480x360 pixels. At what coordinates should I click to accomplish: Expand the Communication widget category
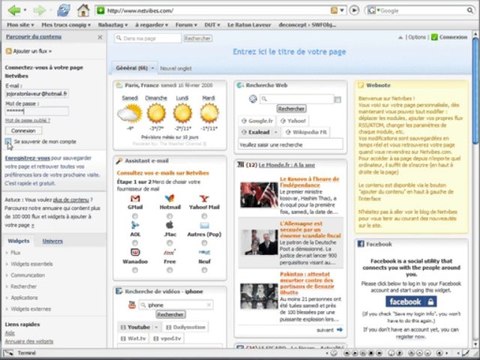(28, 275)
